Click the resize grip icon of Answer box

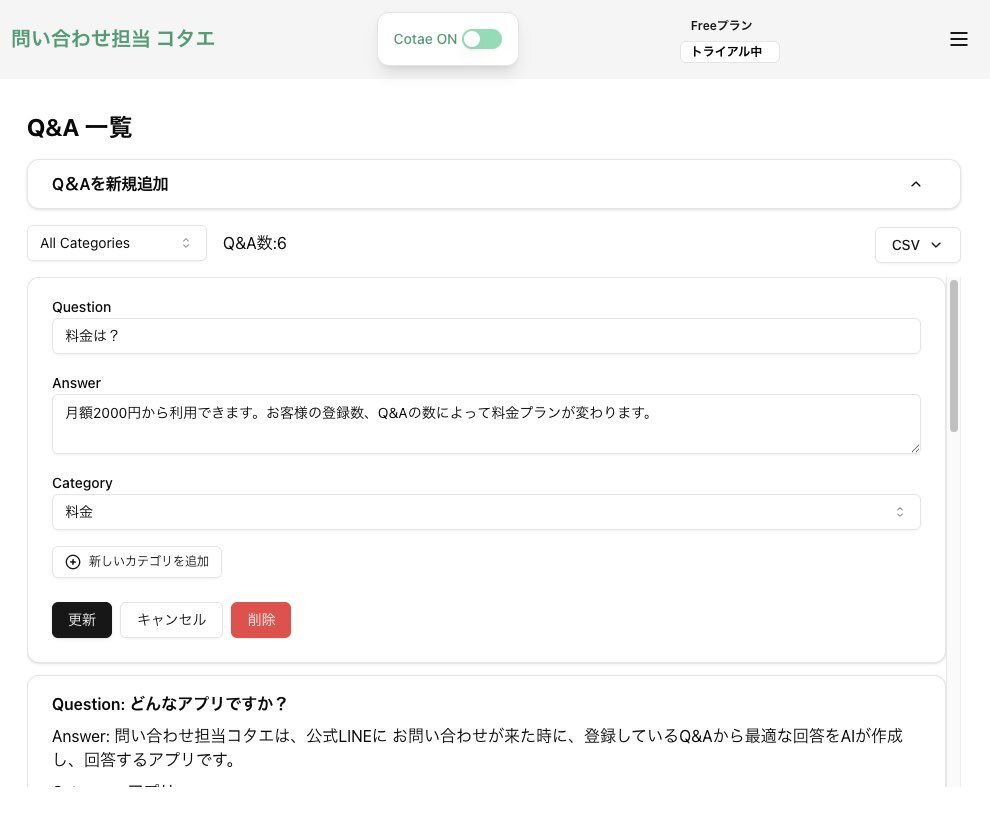915,448
